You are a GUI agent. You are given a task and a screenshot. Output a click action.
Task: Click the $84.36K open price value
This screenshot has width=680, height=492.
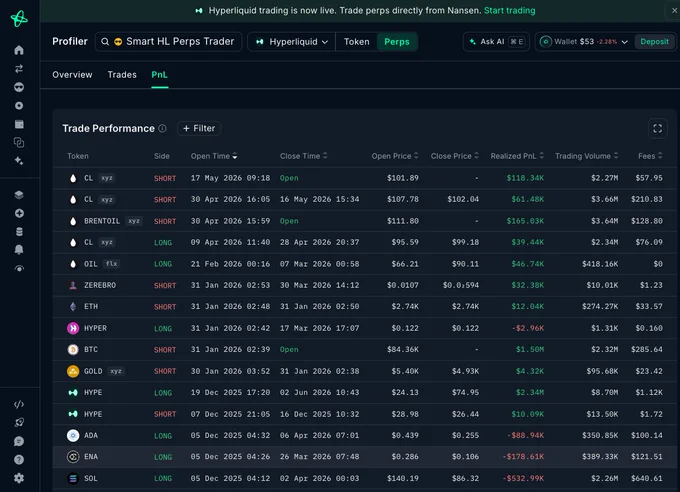pos(402,349)
